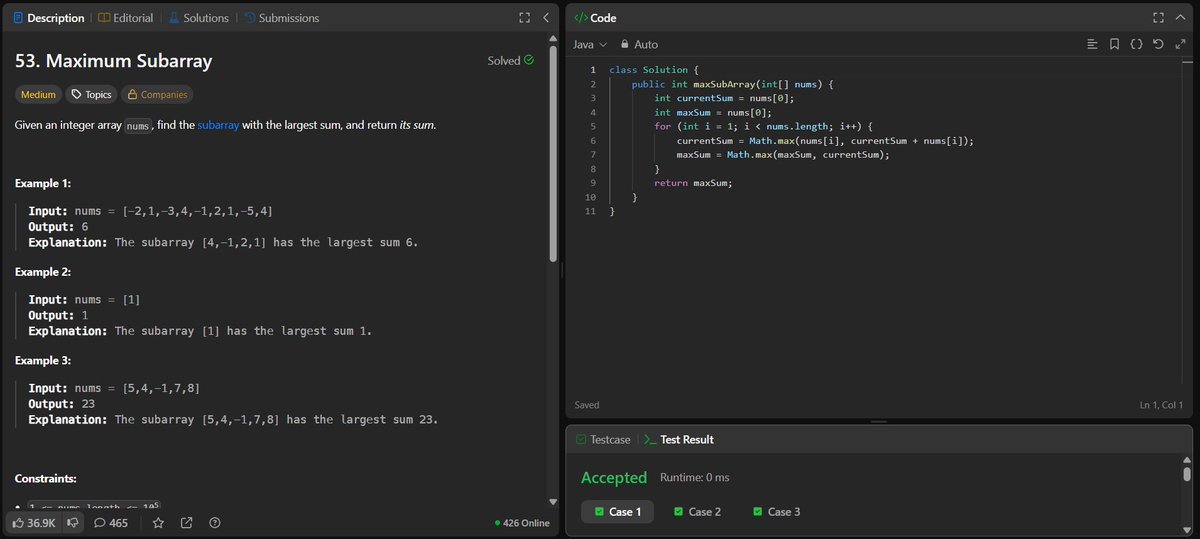This screenshot has width=1200, height=539.
Task: Click the Example 1 heading
Action: coord(43,184)
